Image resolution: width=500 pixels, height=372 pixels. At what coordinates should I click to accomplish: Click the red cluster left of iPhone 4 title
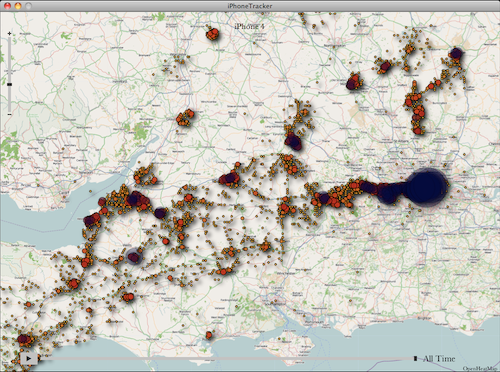[212, 34]
